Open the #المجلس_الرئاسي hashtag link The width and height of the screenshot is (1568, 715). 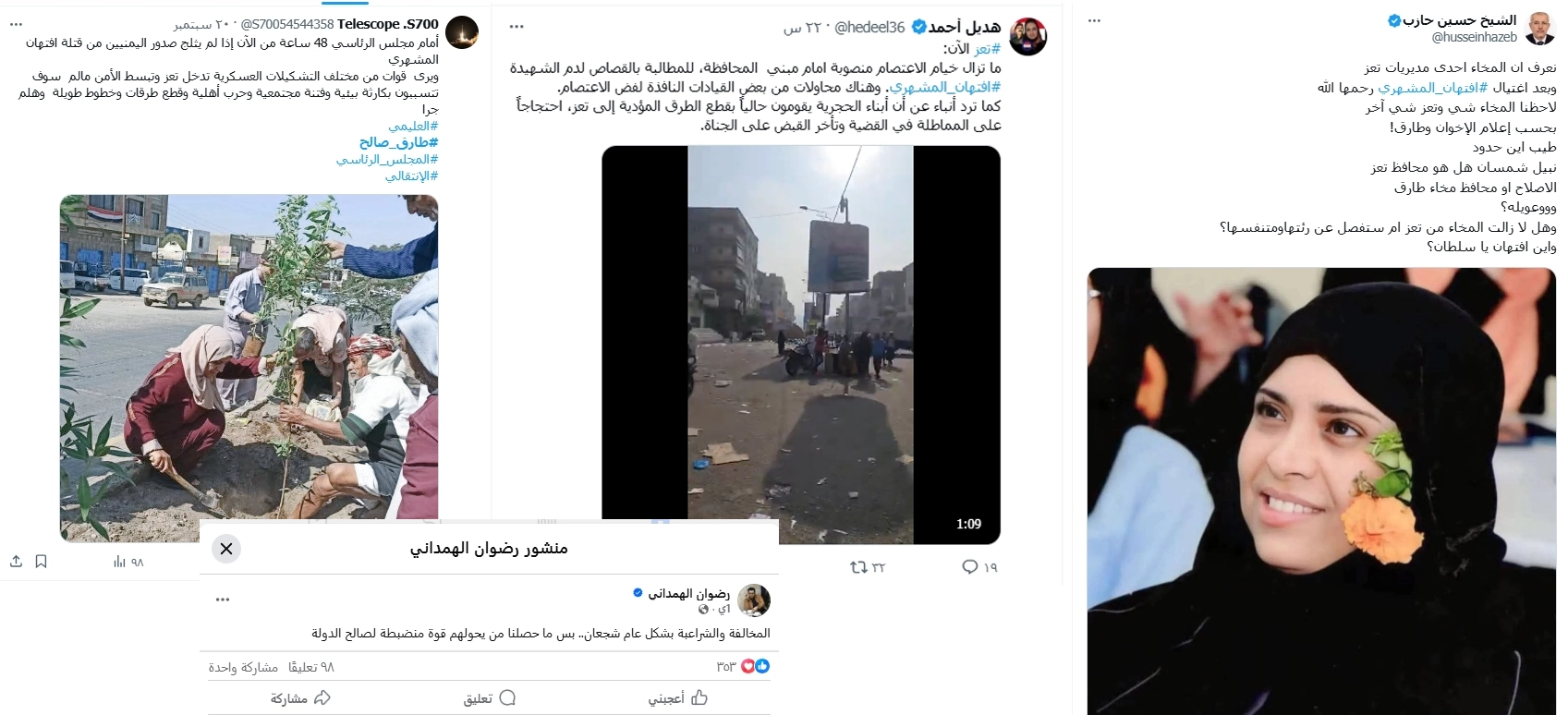387,159
